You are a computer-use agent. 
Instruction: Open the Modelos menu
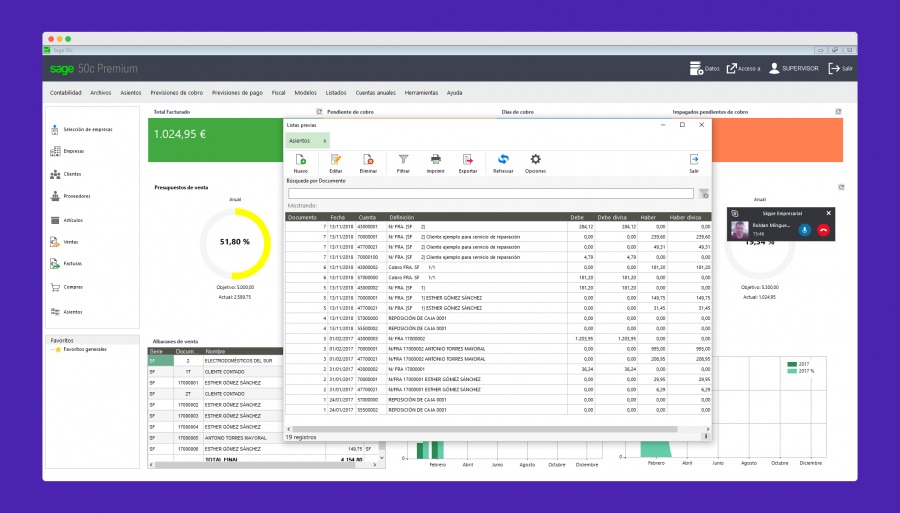click(x=305, y=92)
